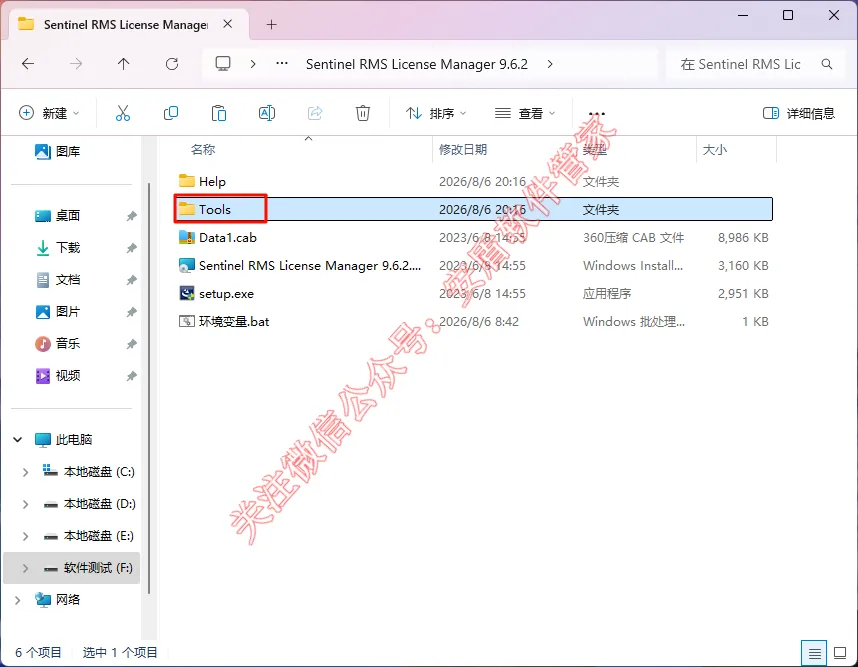This screenshot has width=858, height=667.
Task: Click the search magnifier icon
Action: [x=827, y=64]
